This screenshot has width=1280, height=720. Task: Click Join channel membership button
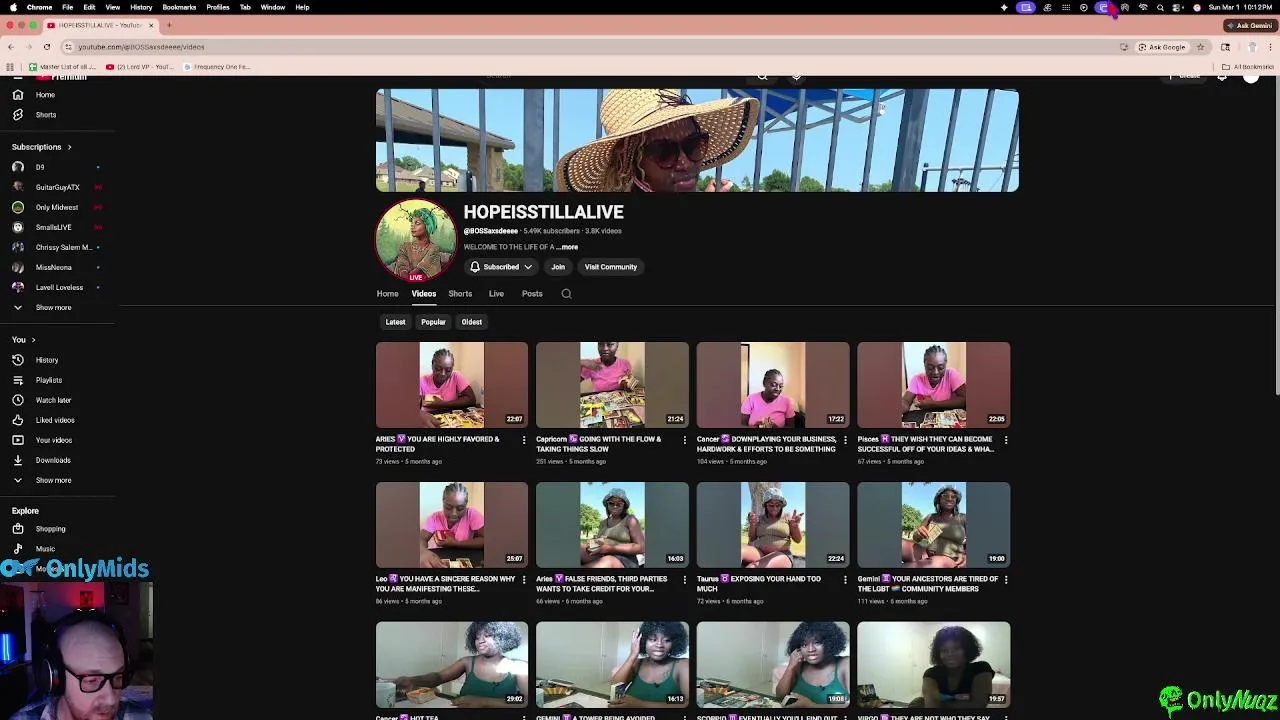pos(558,267)
